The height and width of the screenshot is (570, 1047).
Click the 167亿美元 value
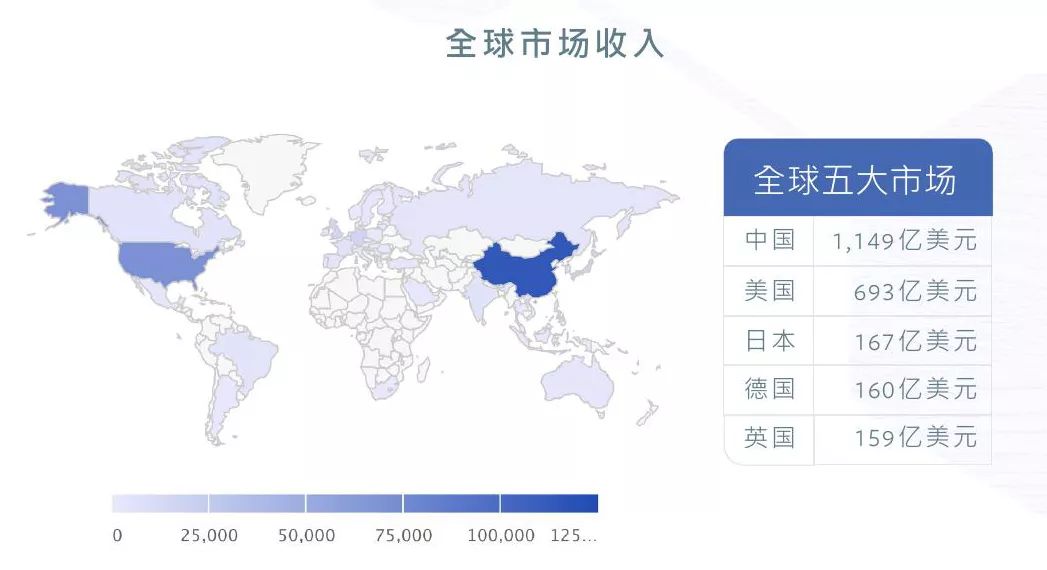point(915,341)
